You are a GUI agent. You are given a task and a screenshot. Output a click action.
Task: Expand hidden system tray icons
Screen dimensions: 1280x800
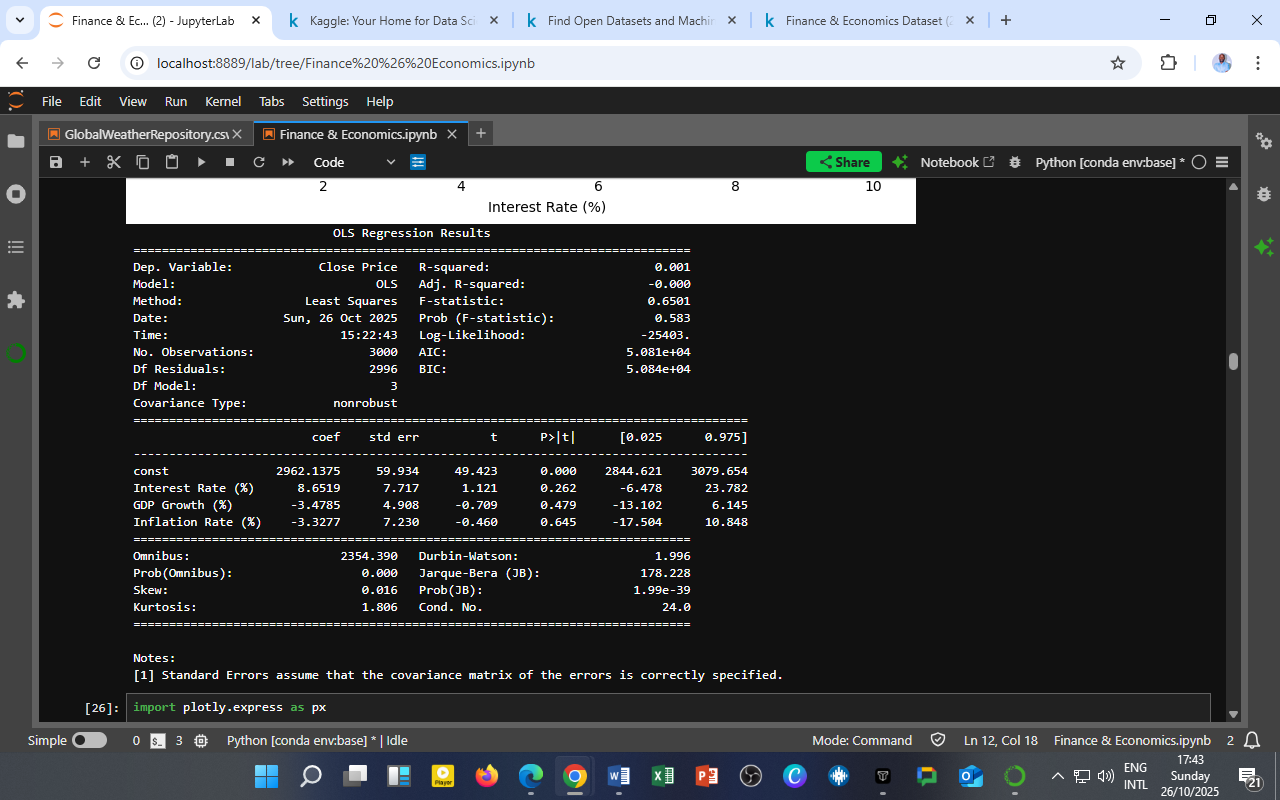click(1057, 776)
